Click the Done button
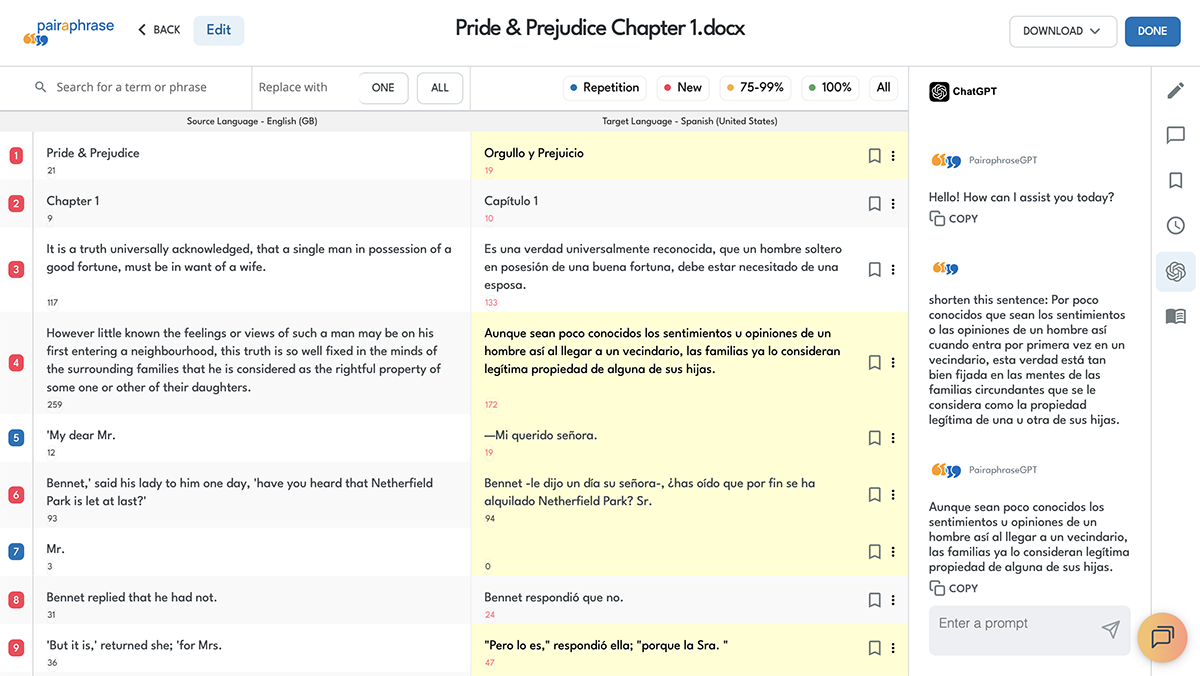The width and height of the screenshot is (1200, 676). pos(1153,31)
